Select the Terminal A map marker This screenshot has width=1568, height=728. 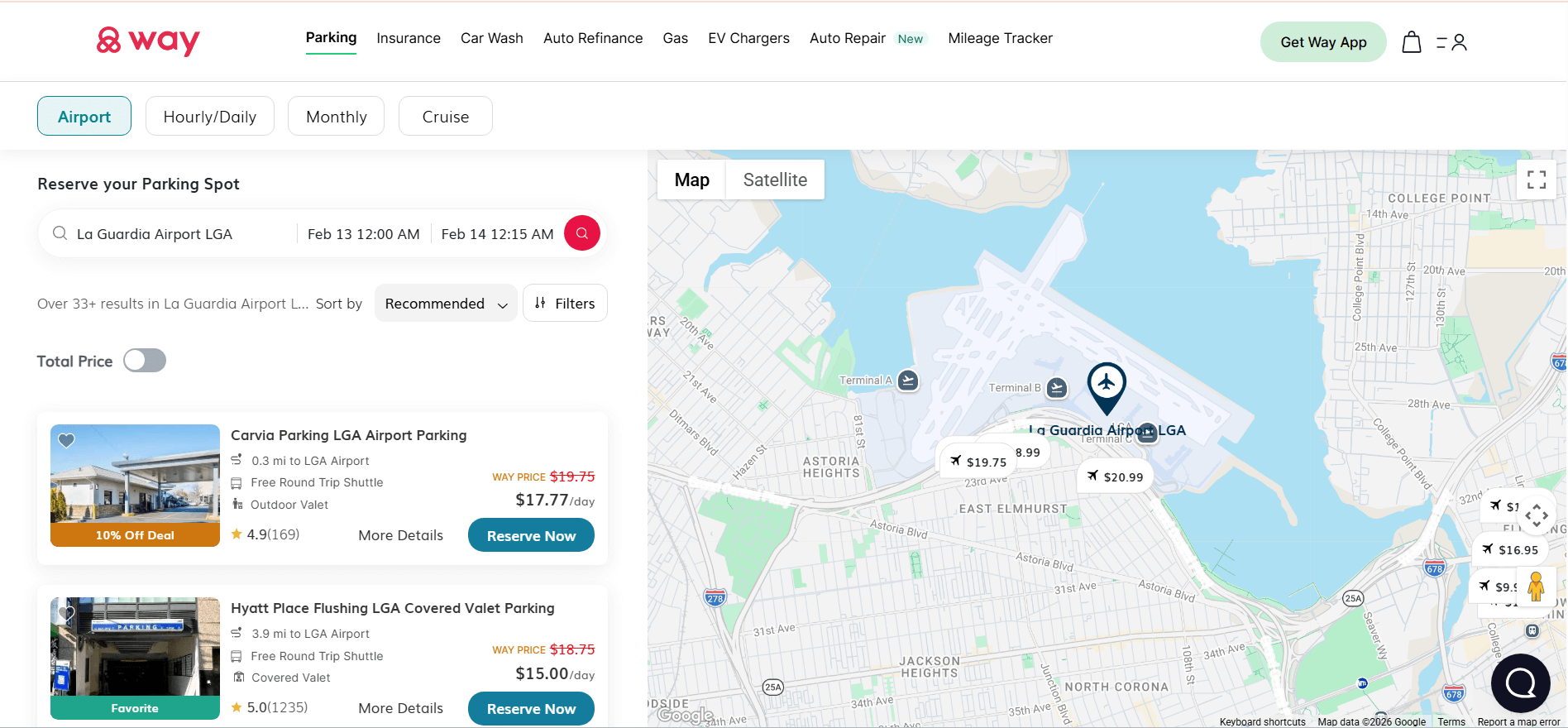click(908, 381)
